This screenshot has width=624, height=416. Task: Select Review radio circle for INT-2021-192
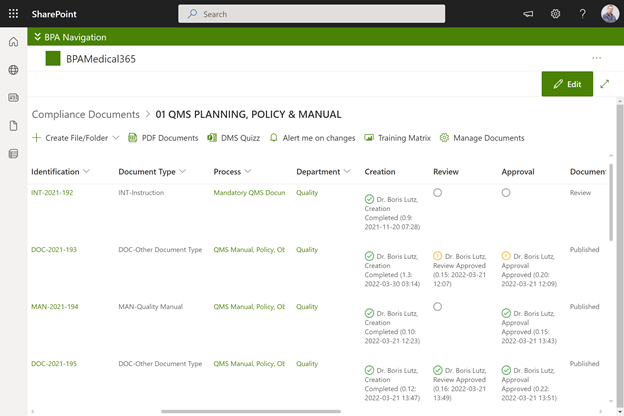point(438,192)
